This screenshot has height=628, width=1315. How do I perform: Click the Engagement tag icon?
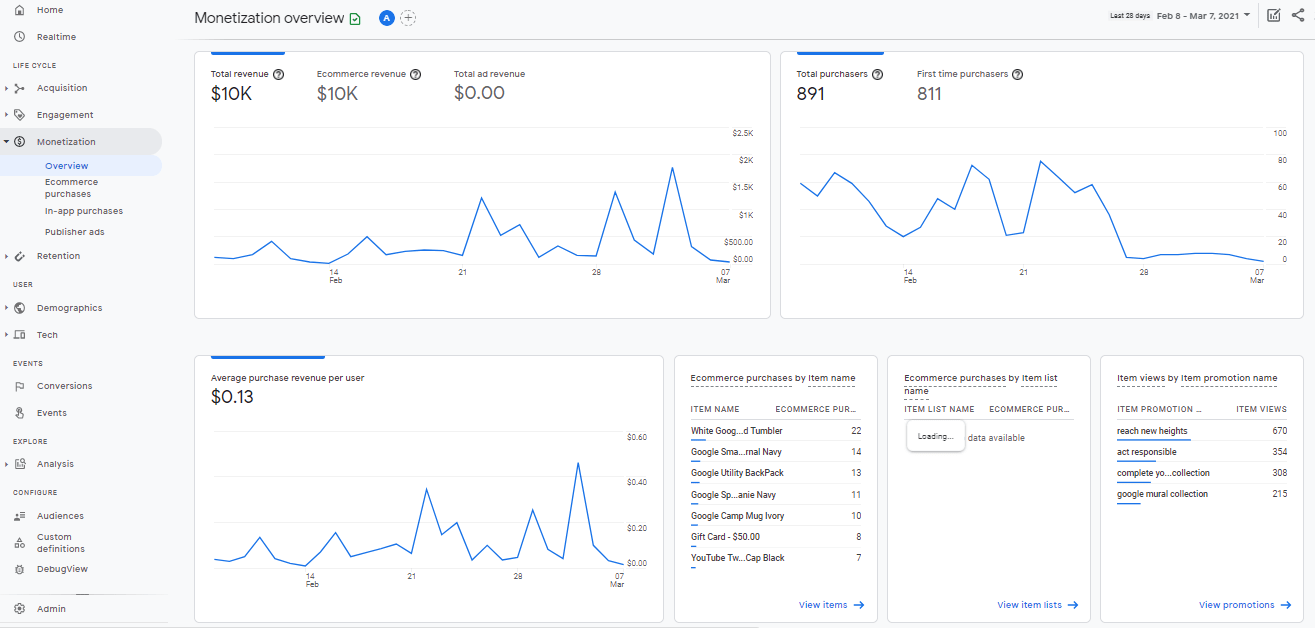coord(20,115)
